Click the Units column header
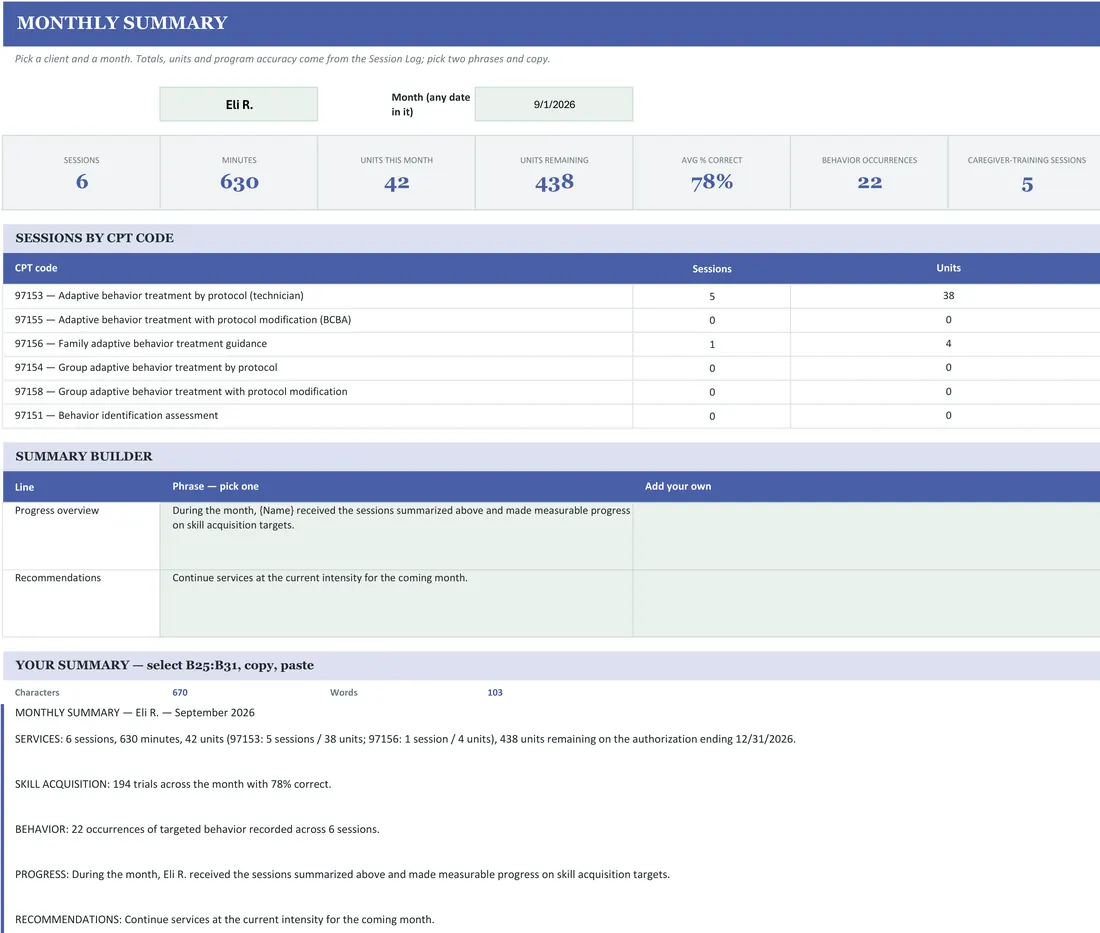1100x933 pixels. 948,268
